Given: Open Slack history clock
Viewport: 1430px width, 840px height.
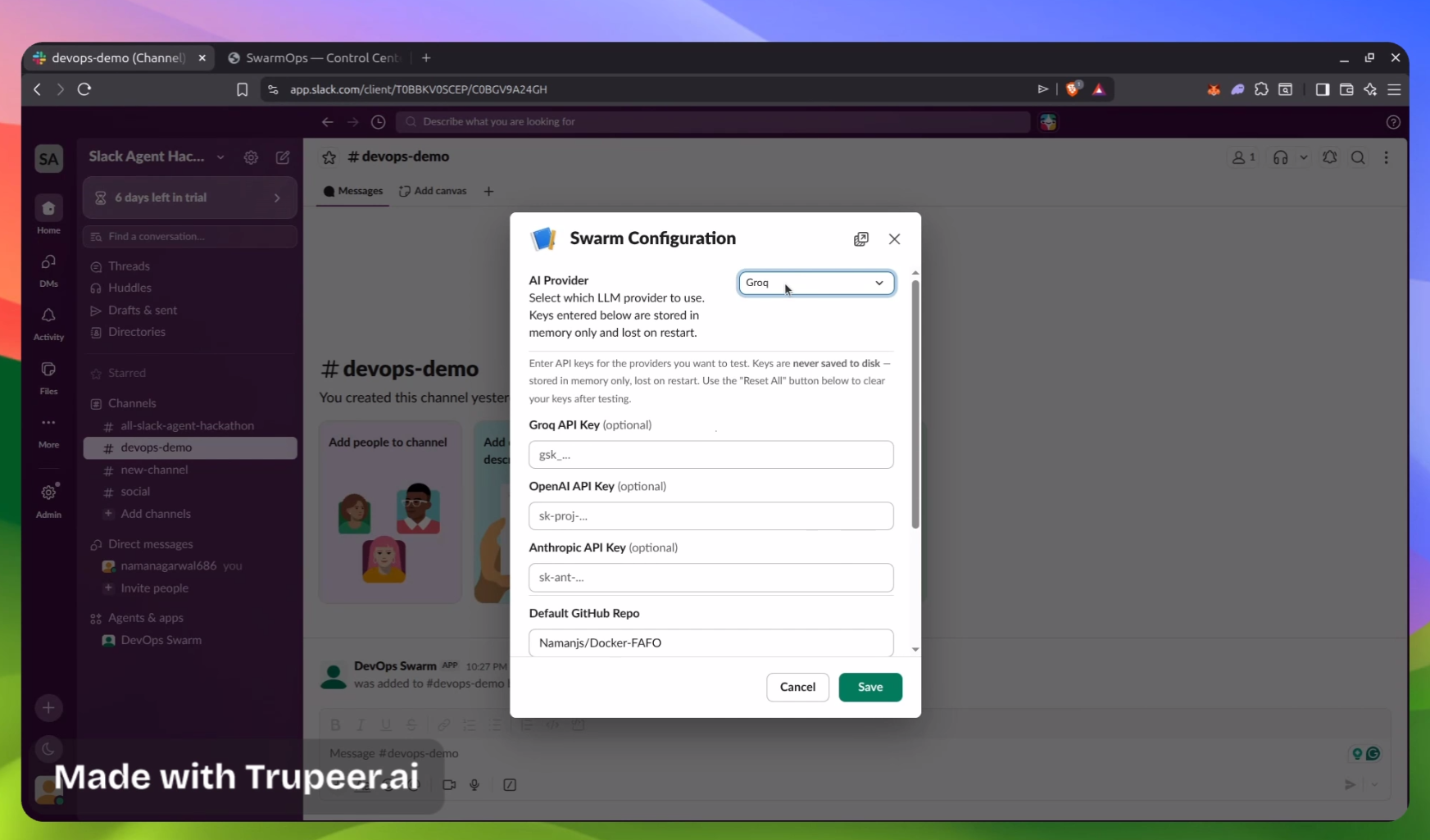Looking at the screenshot, I should pos(378,122).
